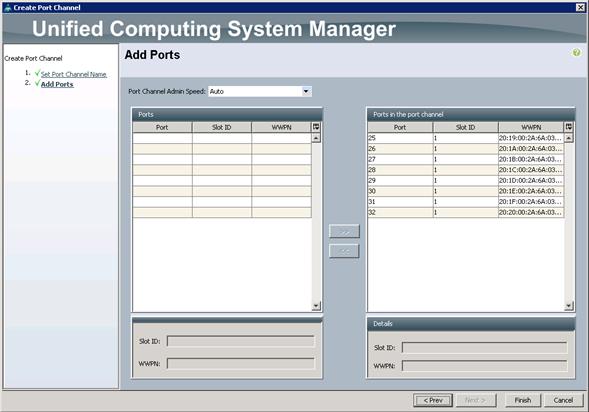Click the disabled Next button
Image resolution: width=589 pixels, height=412 pixels.
(476, 400)
